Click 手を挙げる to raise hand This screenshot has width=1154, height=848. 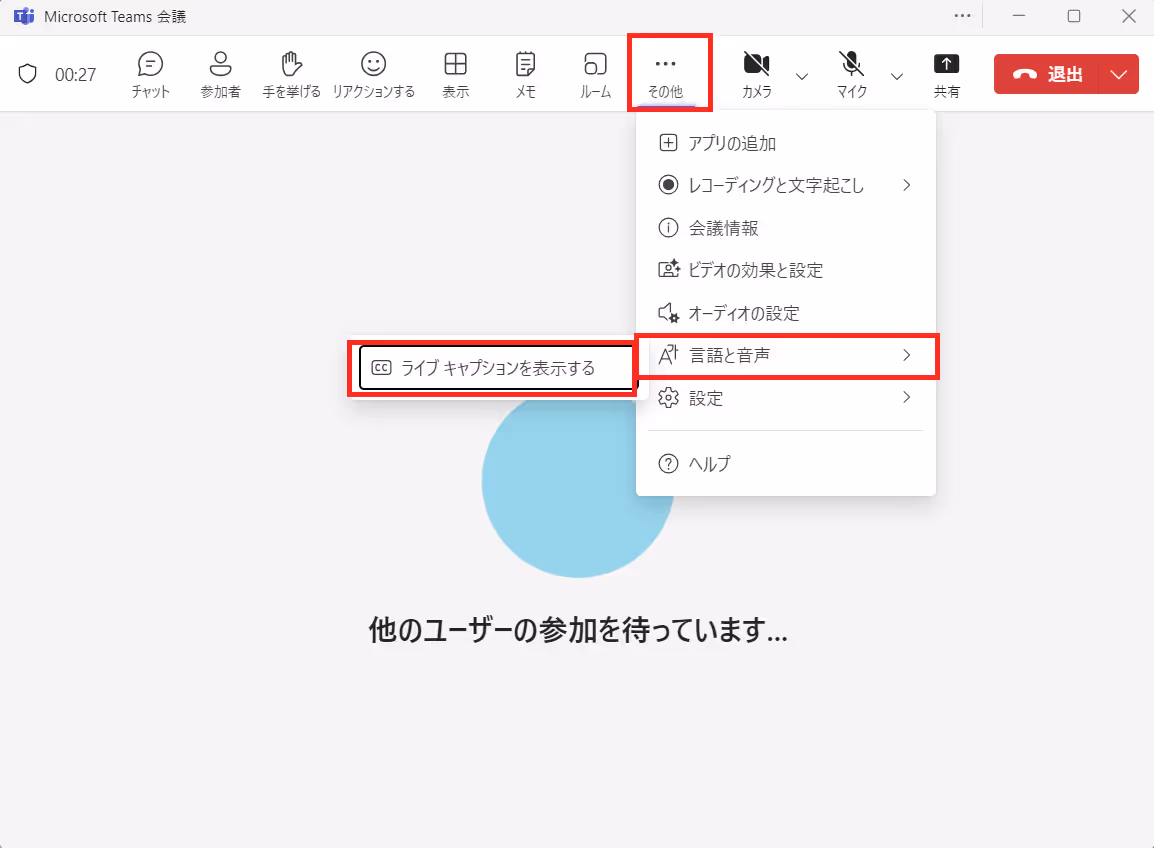click(x=291, y=75)
